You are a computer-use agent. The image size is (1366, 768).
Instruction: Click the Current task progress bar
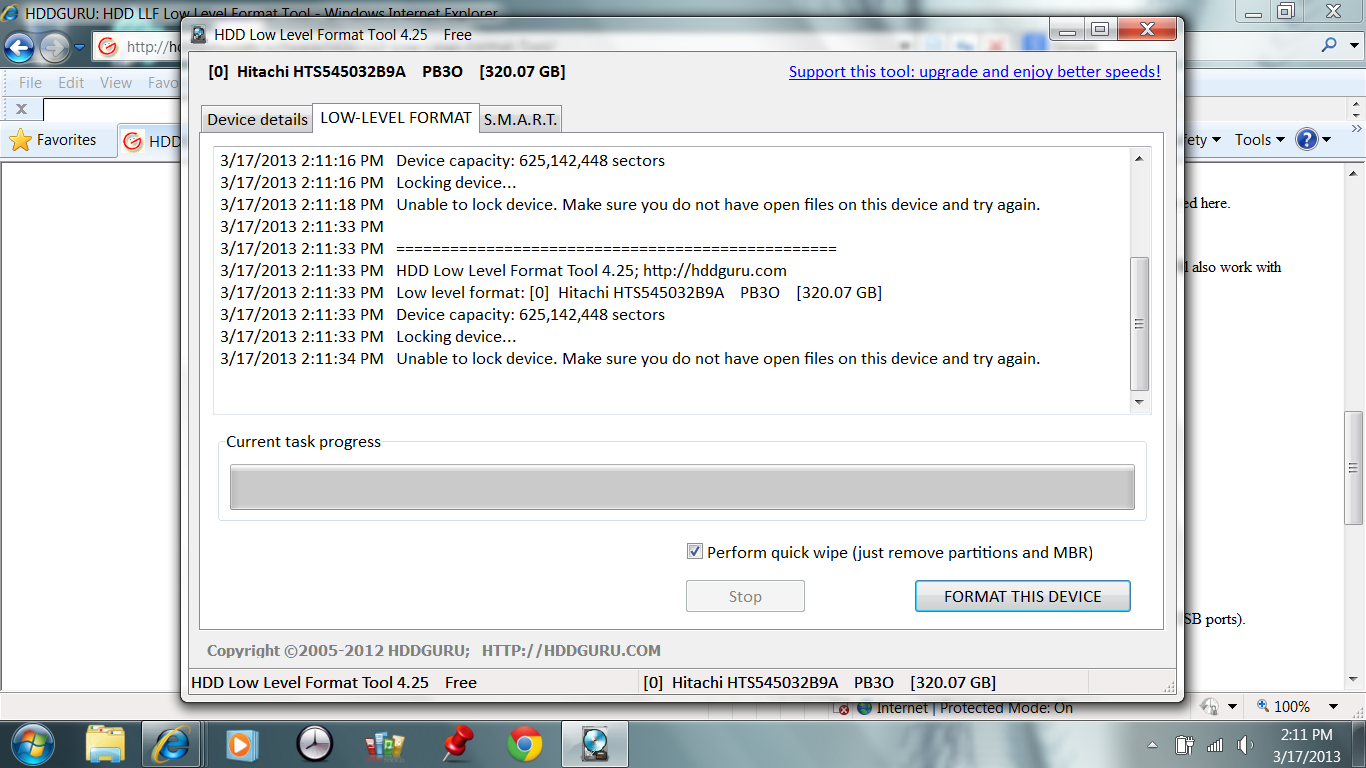point(682,487)
